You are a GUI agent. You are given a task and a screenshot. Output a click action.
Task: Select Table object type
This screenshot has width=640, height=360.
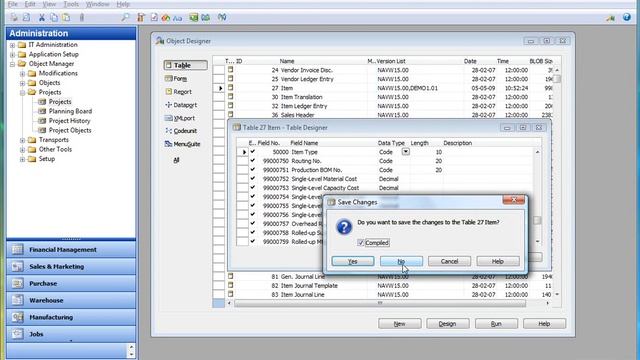[185, 65]
